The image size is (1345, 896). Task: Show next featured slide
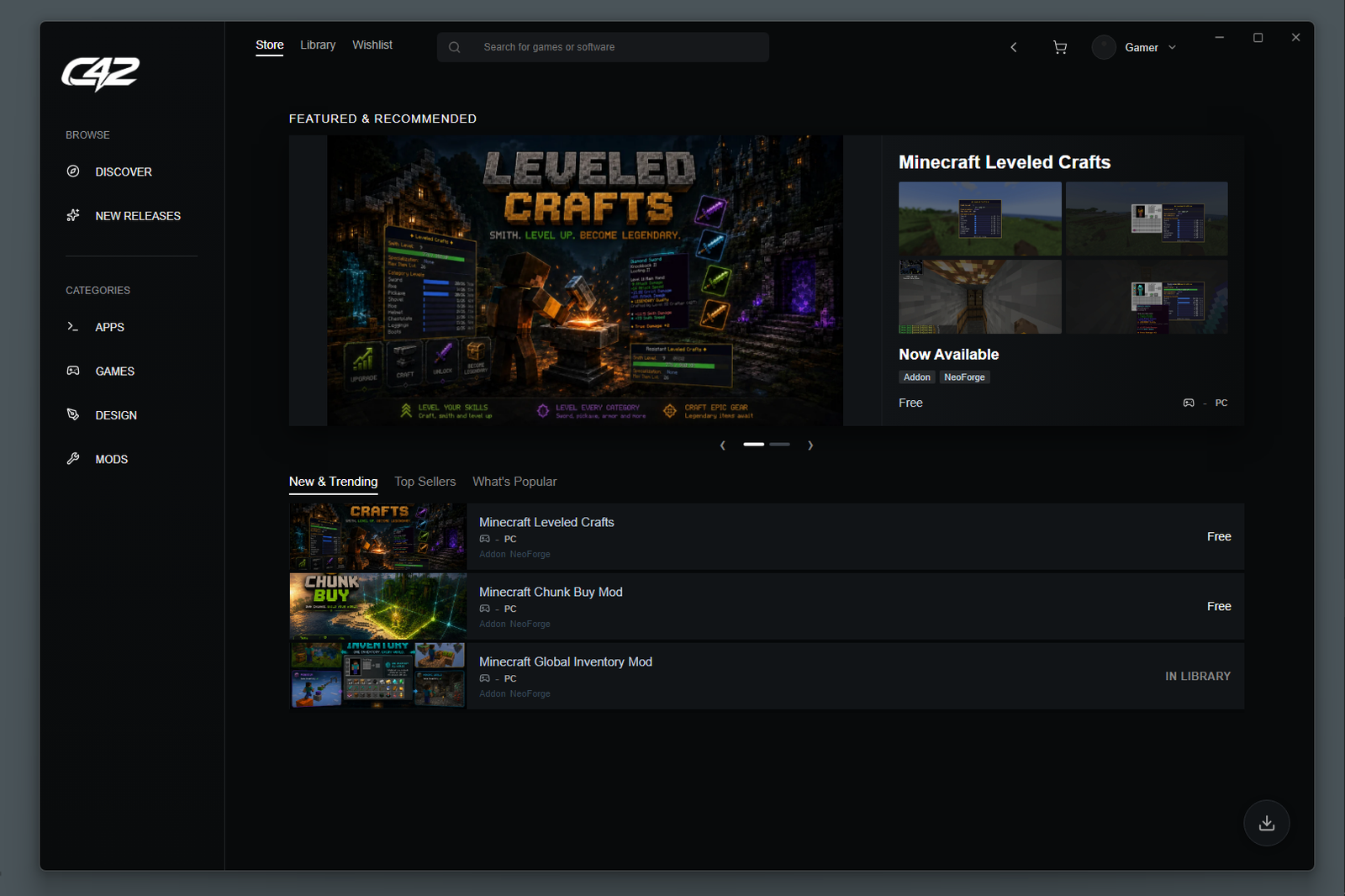(810, 445)
